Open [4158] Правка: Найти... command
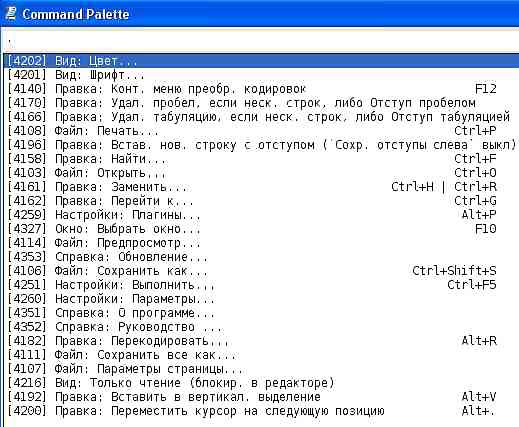Screen dimensions: 519x427 point(262,159)
